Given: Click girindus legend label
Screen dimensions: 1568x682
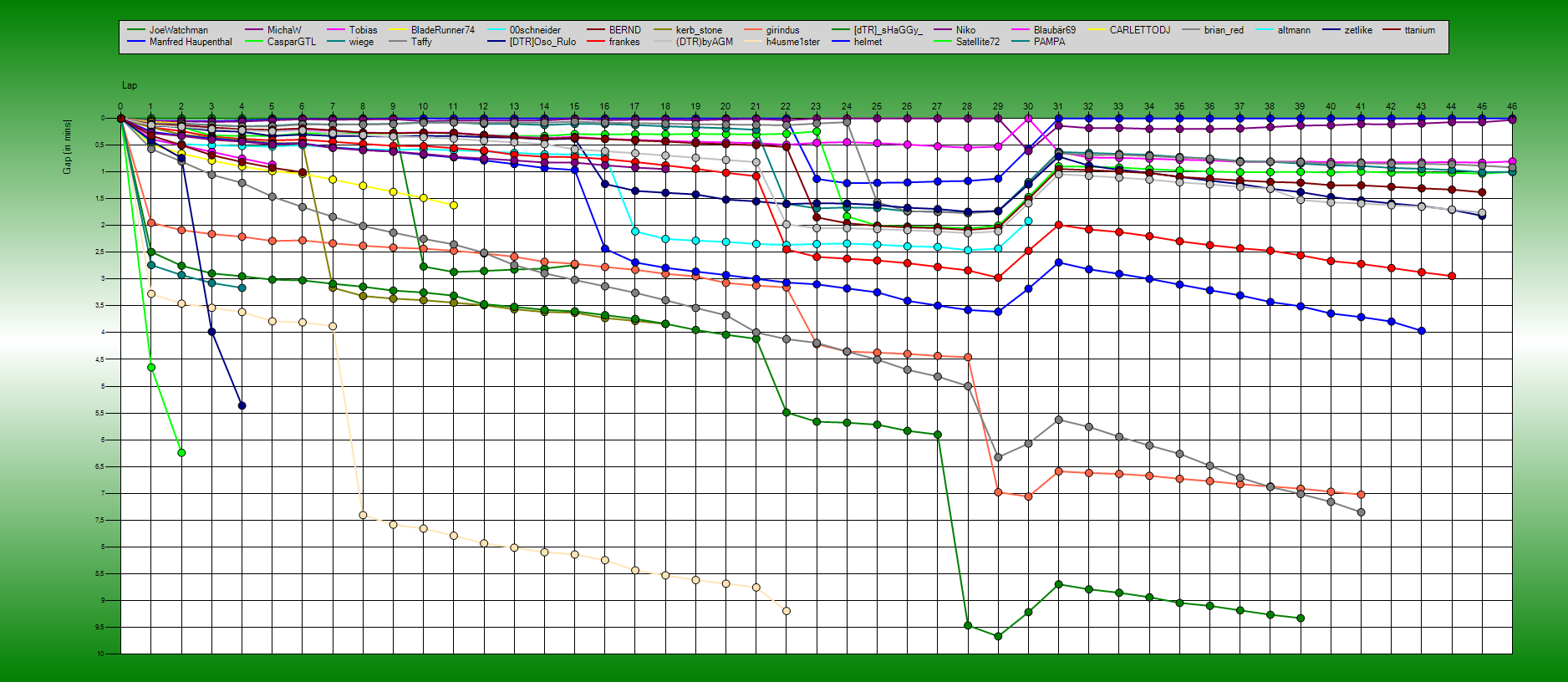Looking at the screenshot, I should (x=783, y=30).
